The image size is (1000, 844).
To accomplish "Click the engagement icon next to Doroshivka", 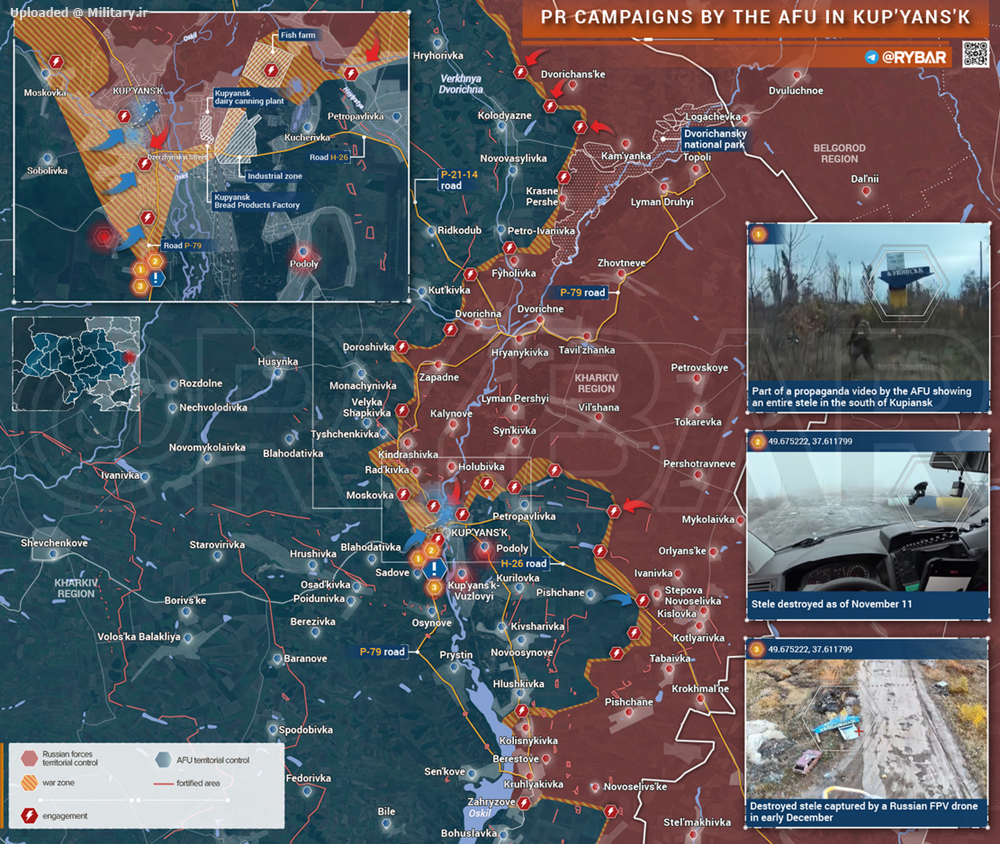I will (402, 346).
